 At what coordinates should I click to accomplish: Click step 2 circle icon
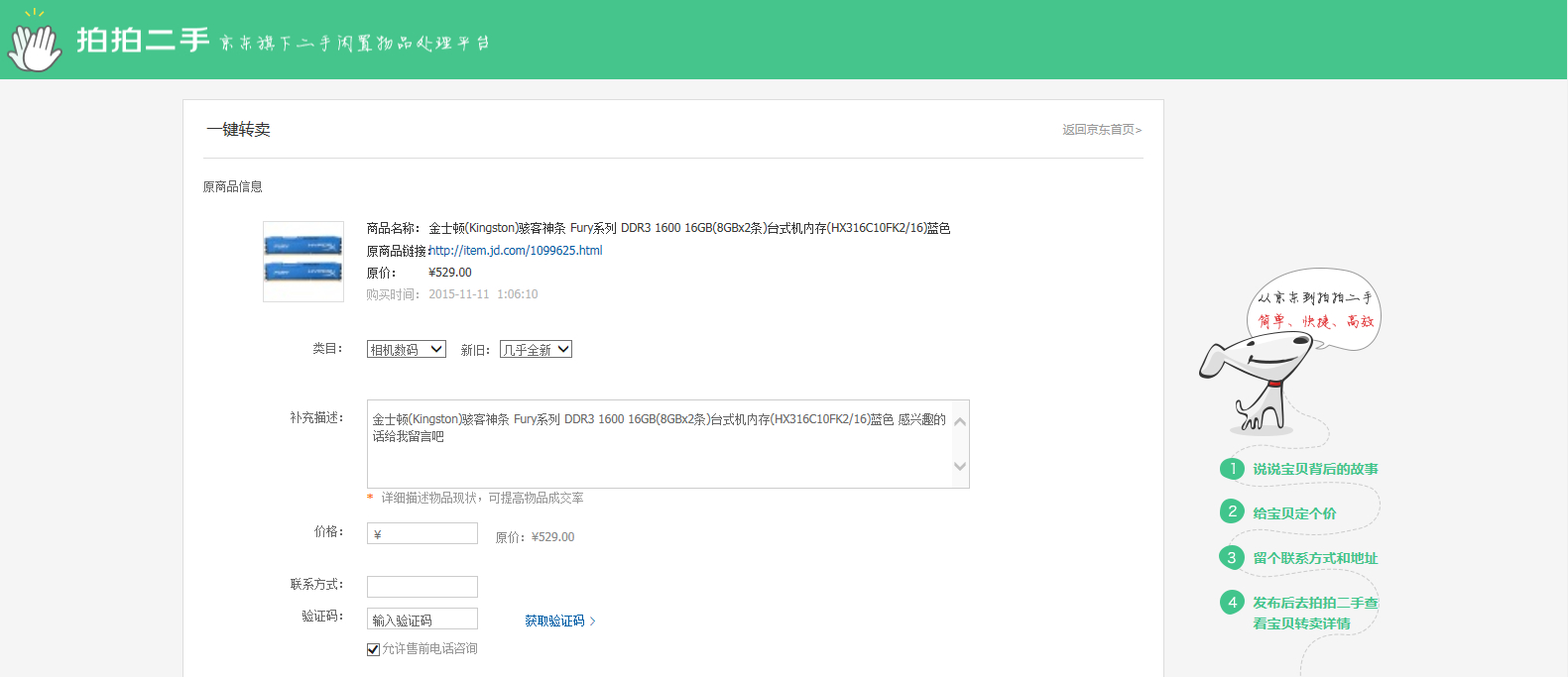(1232, 511)
